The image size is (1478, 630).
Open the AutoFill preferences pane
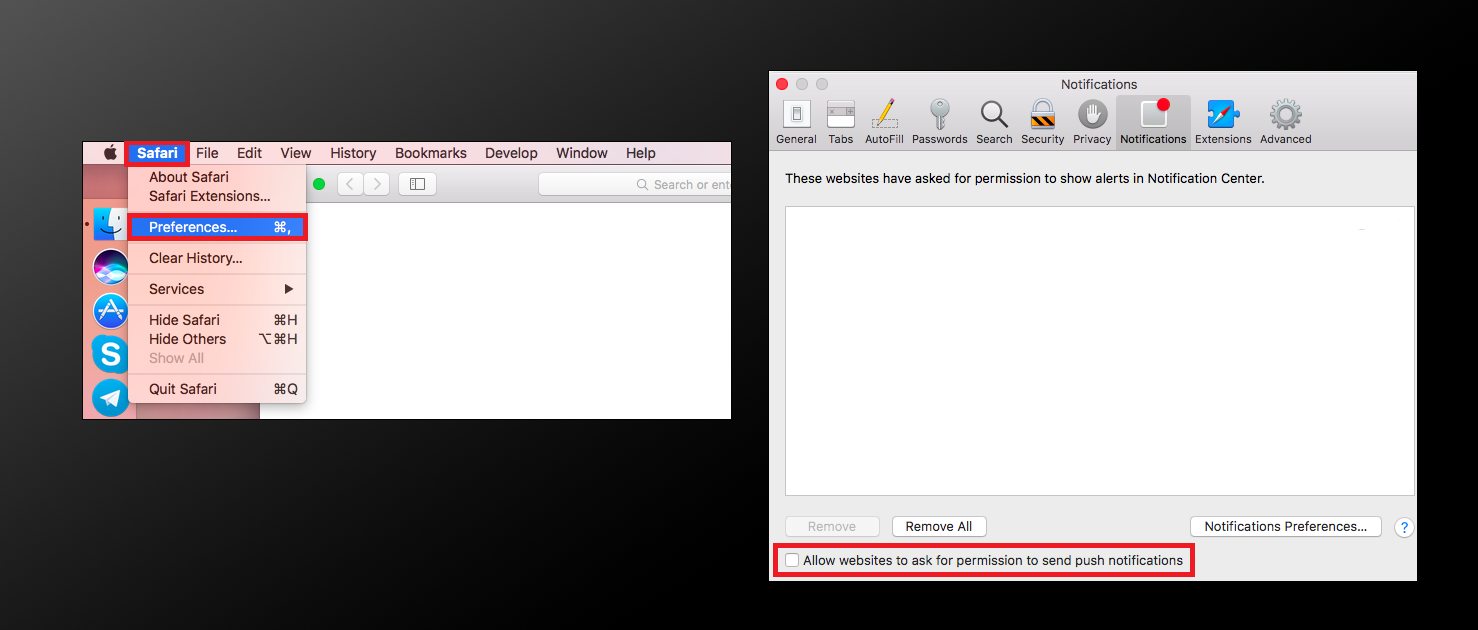coord(884,122)
